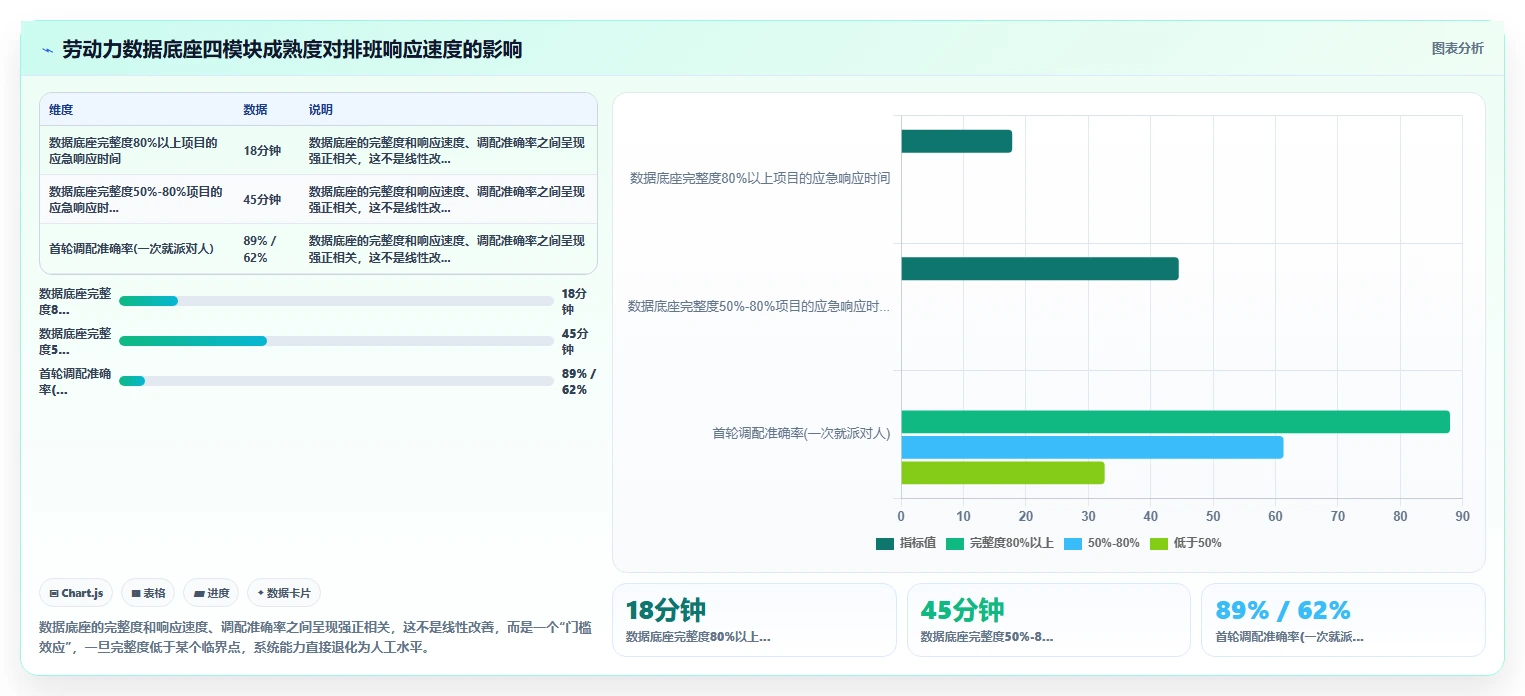Select the Chart.js tag
Screen dimensions: 1525x696
coord(77,593)
